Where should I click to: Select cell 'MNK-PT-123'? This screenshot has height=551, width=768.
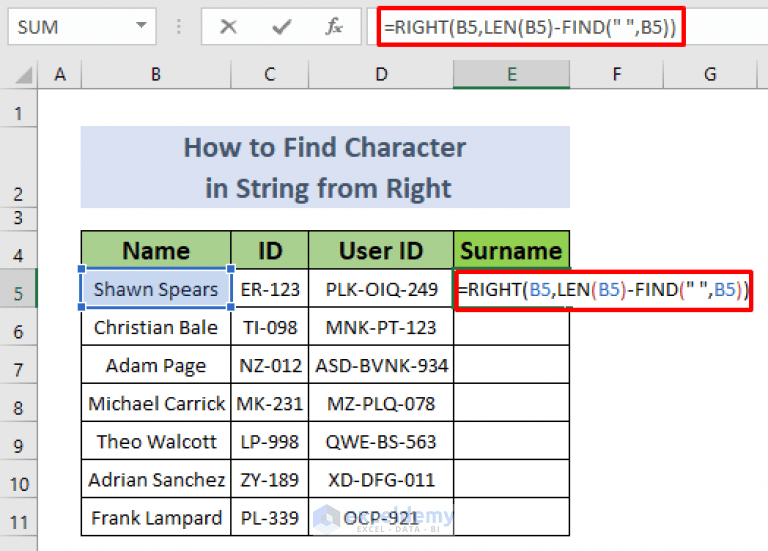(x=381, y=326)
